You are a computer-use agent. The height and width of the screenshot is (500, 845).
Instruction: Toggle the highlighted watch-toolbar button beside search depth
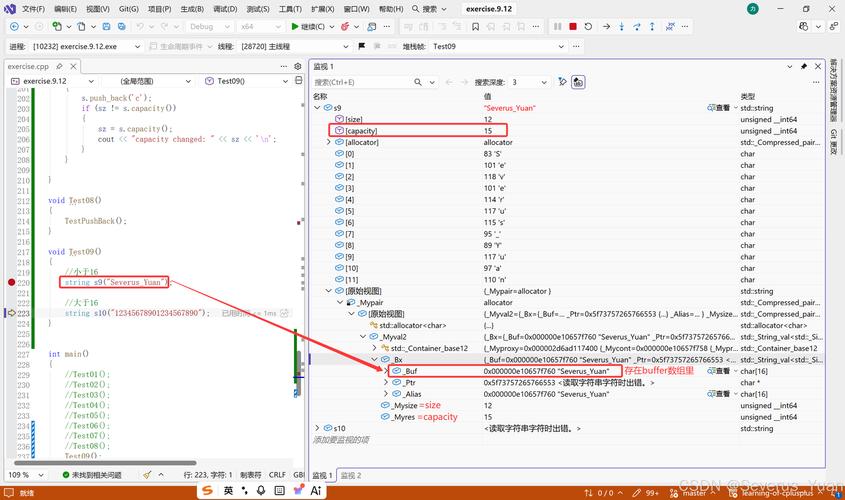578,82
